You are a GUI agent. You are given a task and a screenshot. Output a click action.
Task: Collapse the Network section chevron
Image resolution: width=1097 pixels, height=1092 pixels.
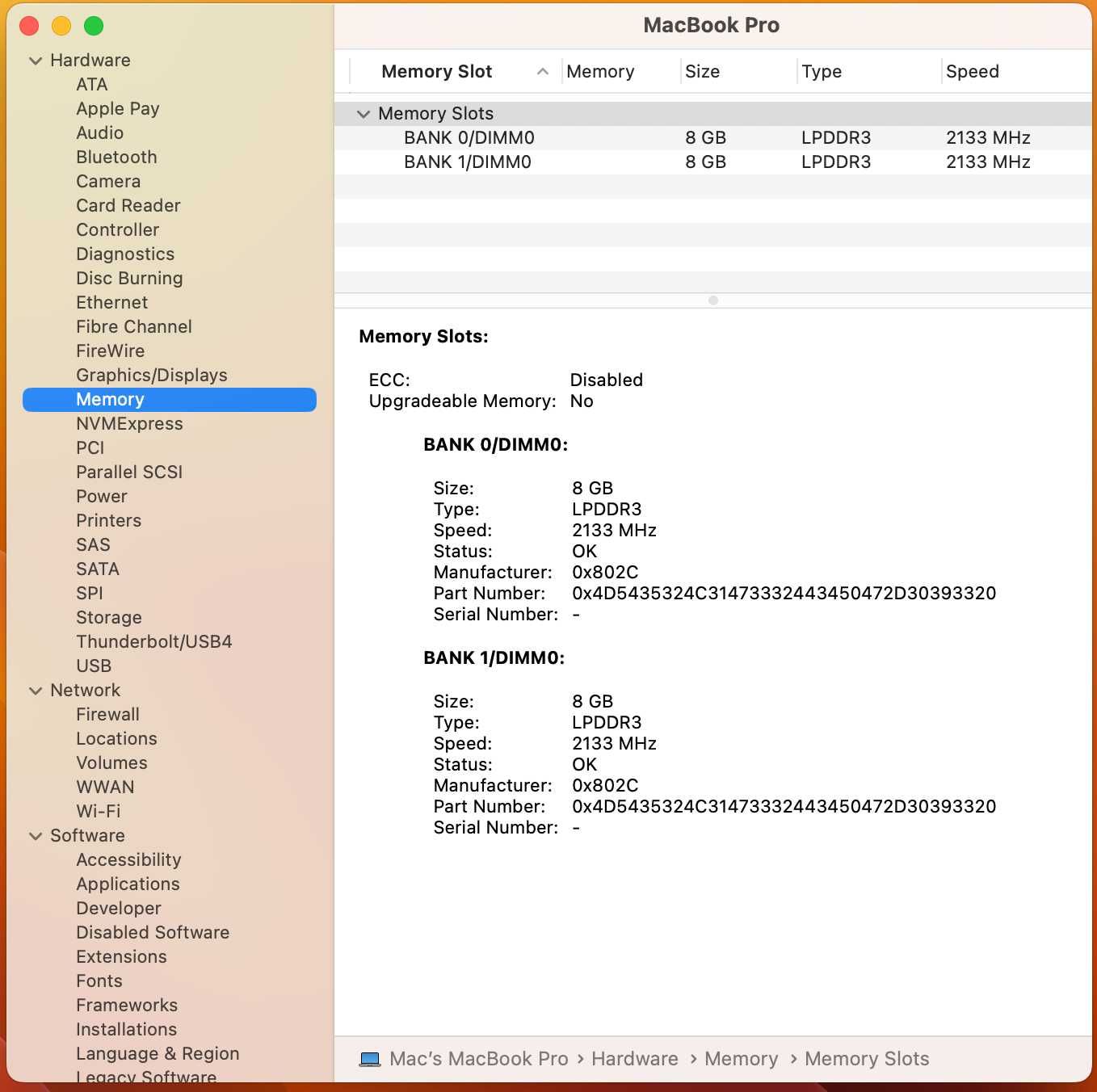pyautogui.click(x=36, y=691)
